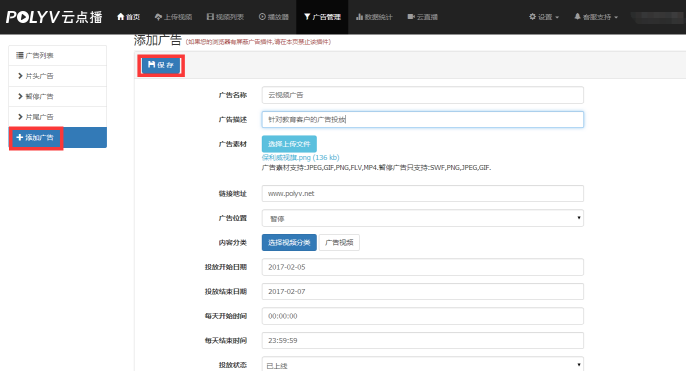Image resolution: width=686 pixels, height=371 pixels.
Task: Click the 每天开始时间 field 00:00:00
Action: pos(423,316)
